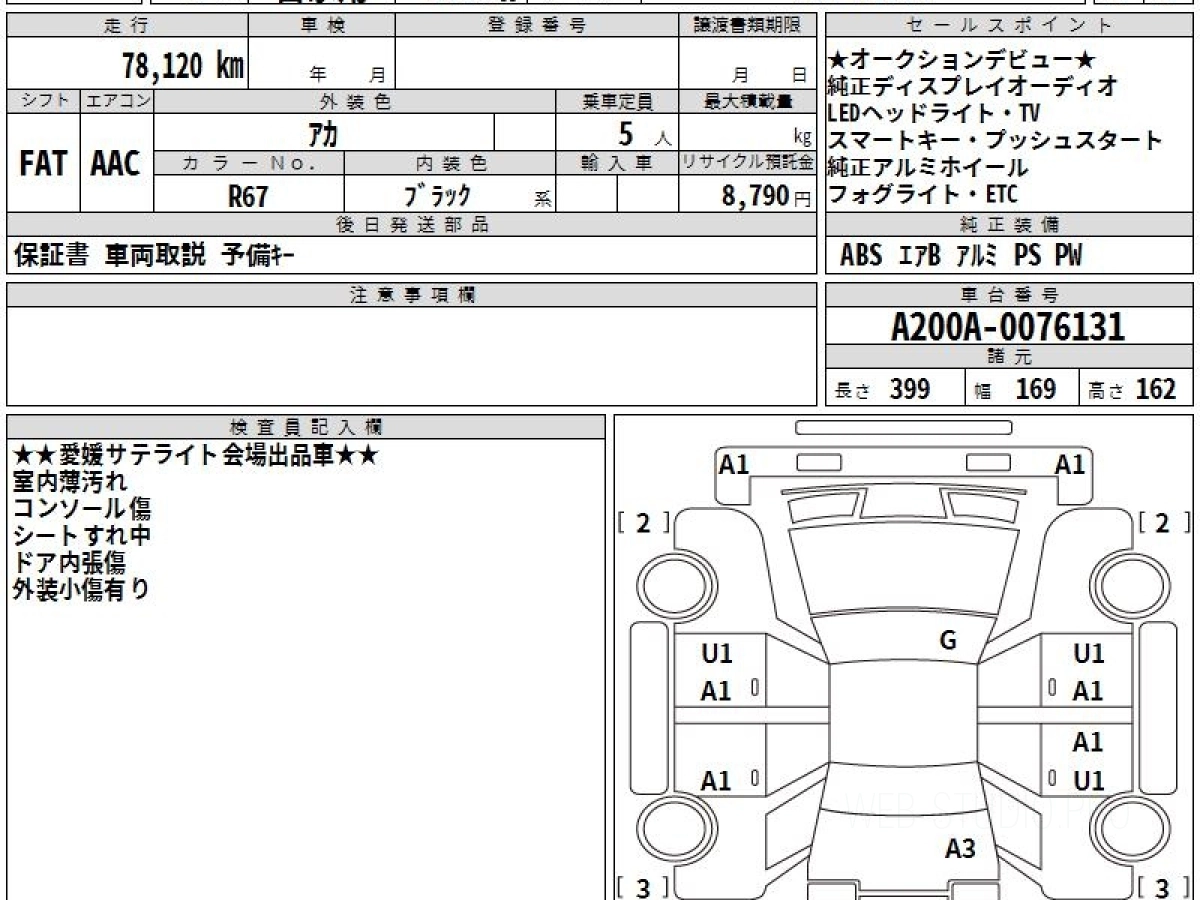This screenshot has width=1200, height=900.
Task: Select the シートすれ中 note
Action: point(82,536)
